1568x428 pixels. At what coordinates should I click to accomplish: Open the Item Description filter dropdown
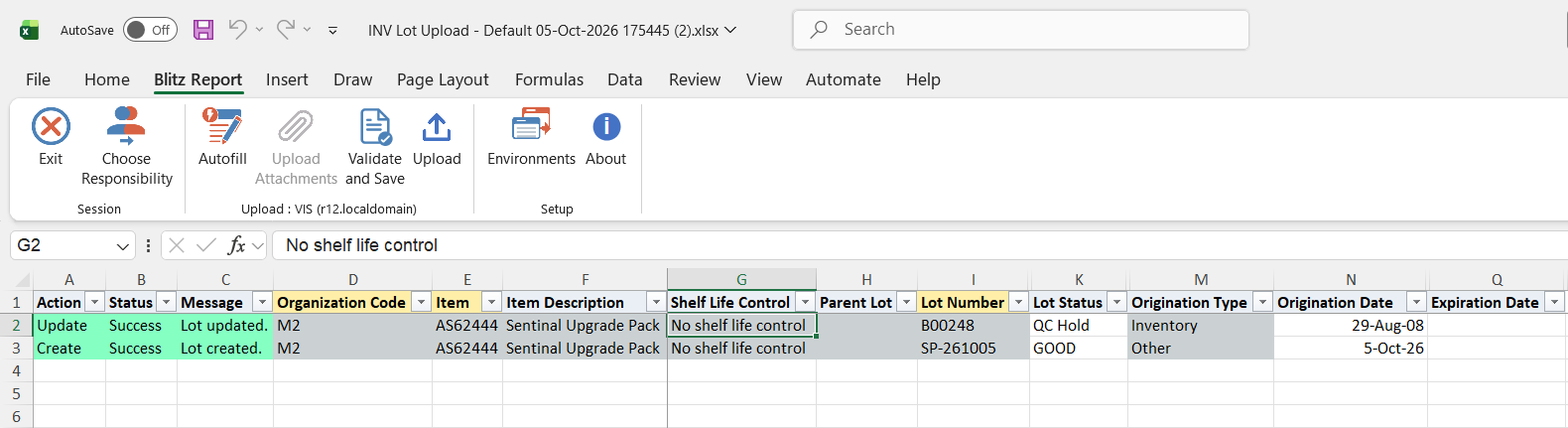click(656, 302)
